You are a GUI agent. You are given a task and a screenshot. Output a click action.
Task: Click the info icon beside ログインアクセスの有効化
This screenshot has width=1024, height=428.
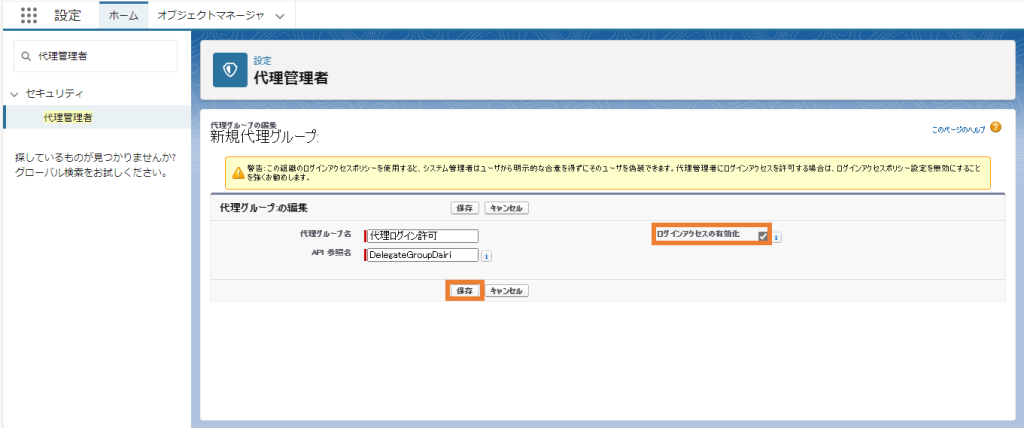(776, 238)
